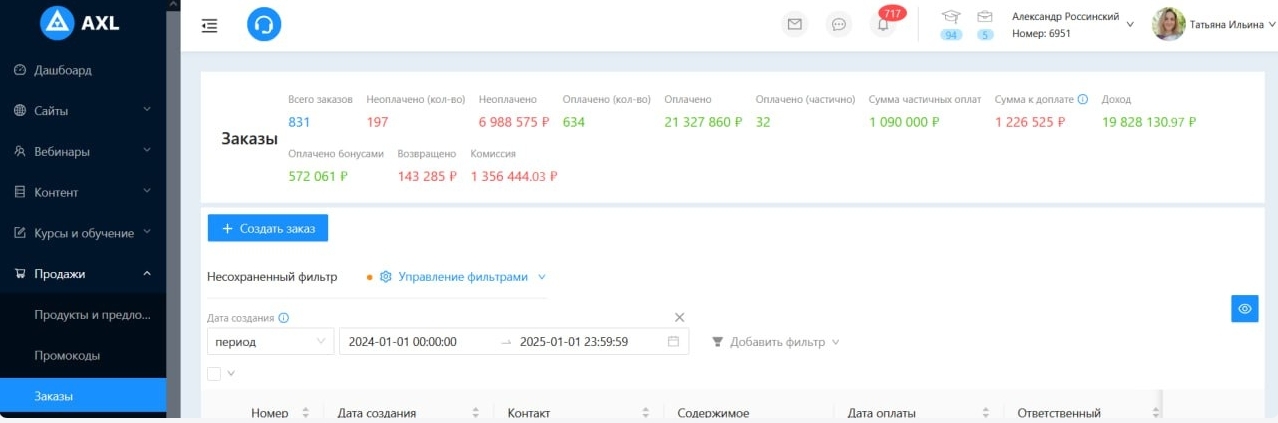Click the AXL logo icon
Screen dimensions: 1278x423
pos(57,24)
